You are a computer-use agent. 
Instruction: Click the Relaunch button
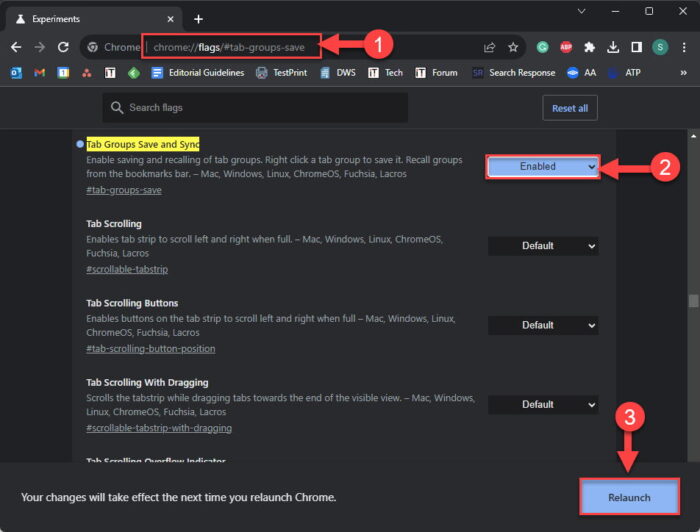click(629, 497)
